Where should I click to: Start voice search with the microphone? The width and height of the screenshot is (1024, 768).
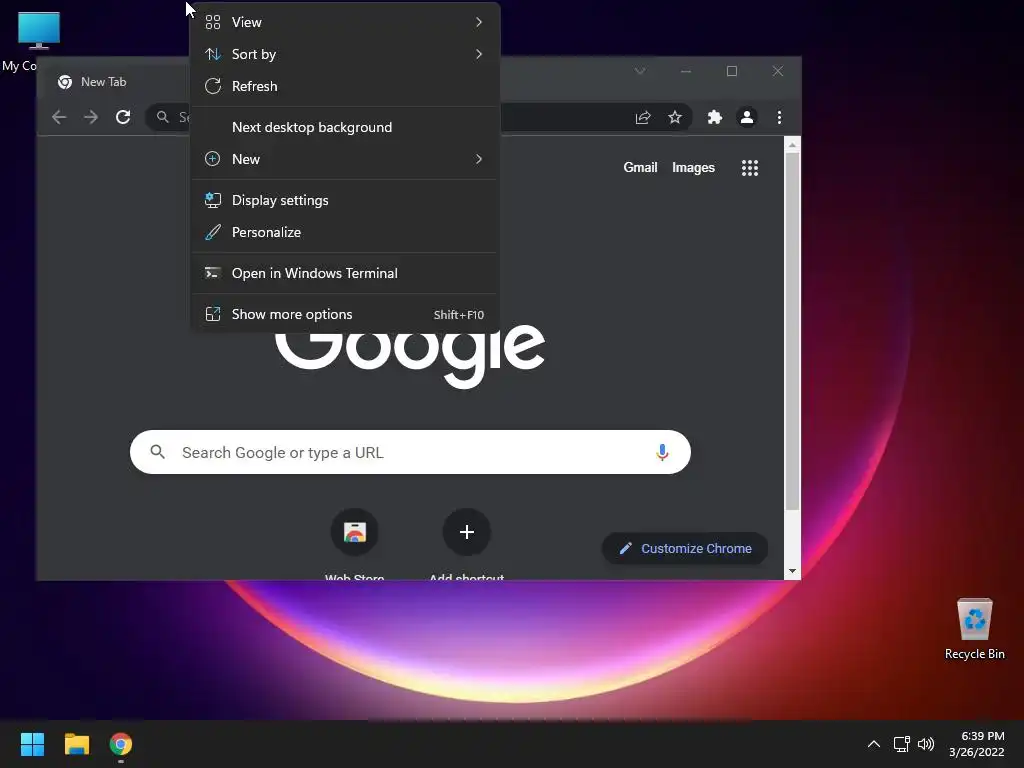pyautogui.click(x=662, y=452)
